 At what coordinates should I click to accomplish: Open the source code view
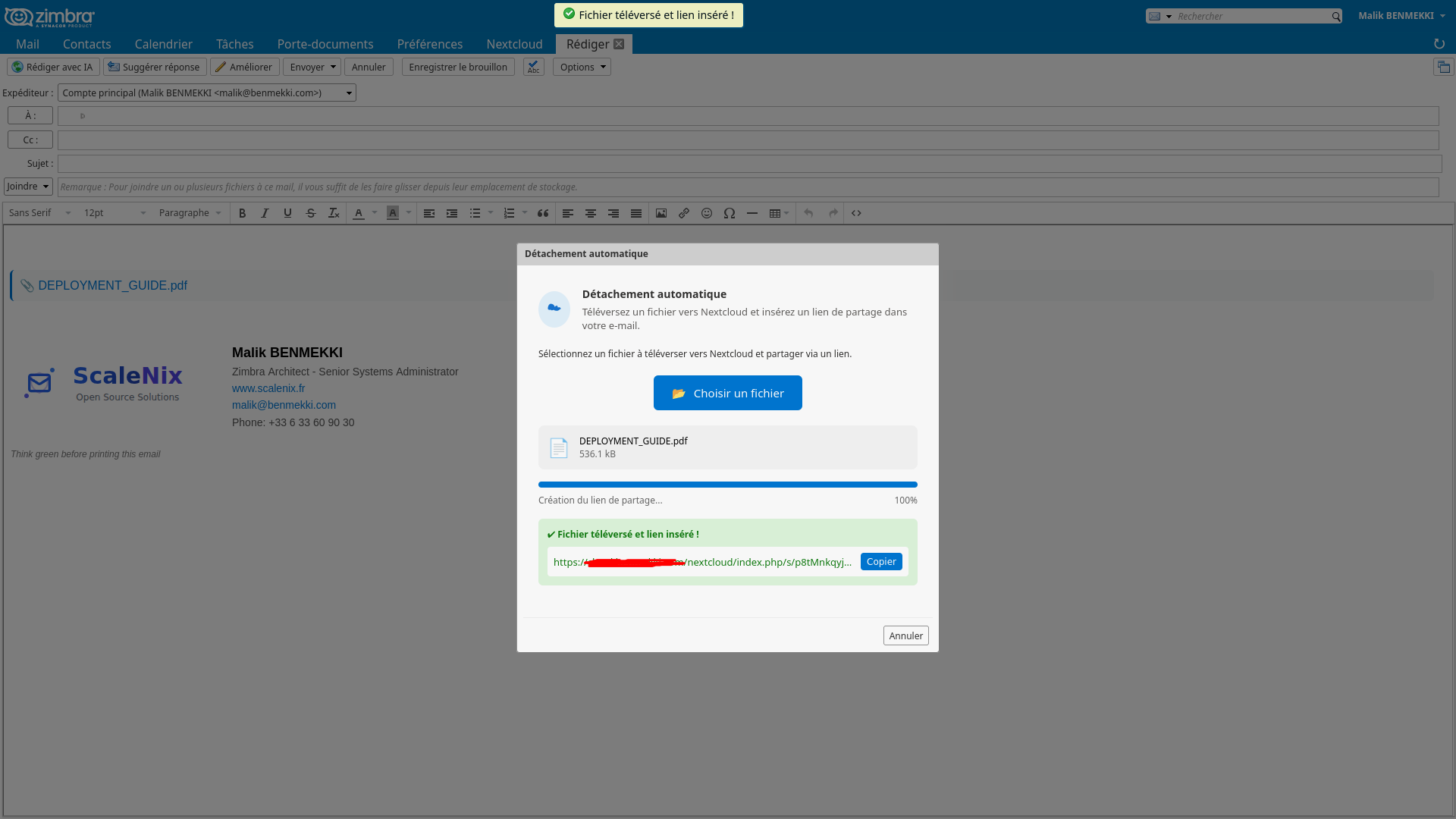[855, 213]
